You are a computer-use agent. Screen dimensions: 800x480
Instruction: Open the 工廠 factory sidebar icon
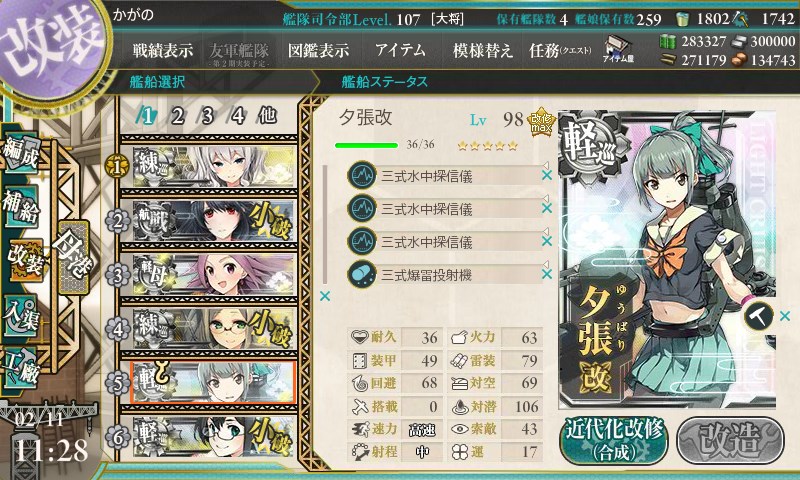tap(21, 368)
